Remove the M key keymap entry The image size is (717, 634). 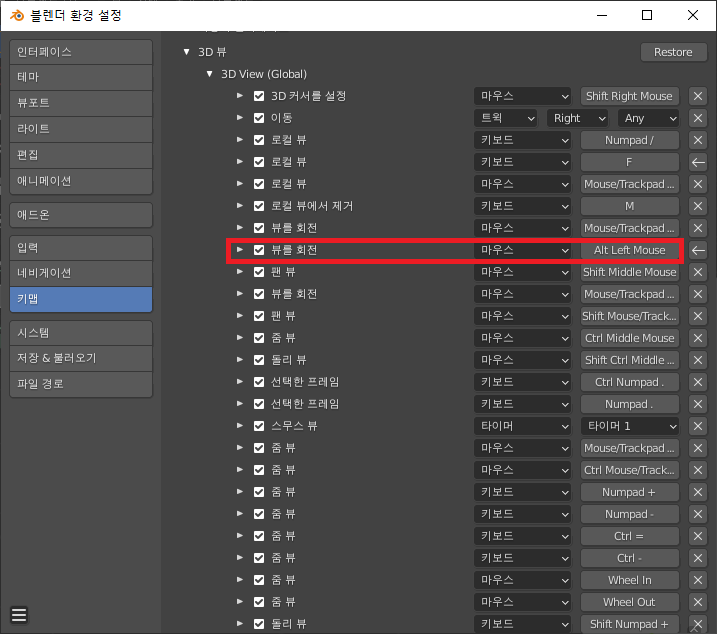698,206
